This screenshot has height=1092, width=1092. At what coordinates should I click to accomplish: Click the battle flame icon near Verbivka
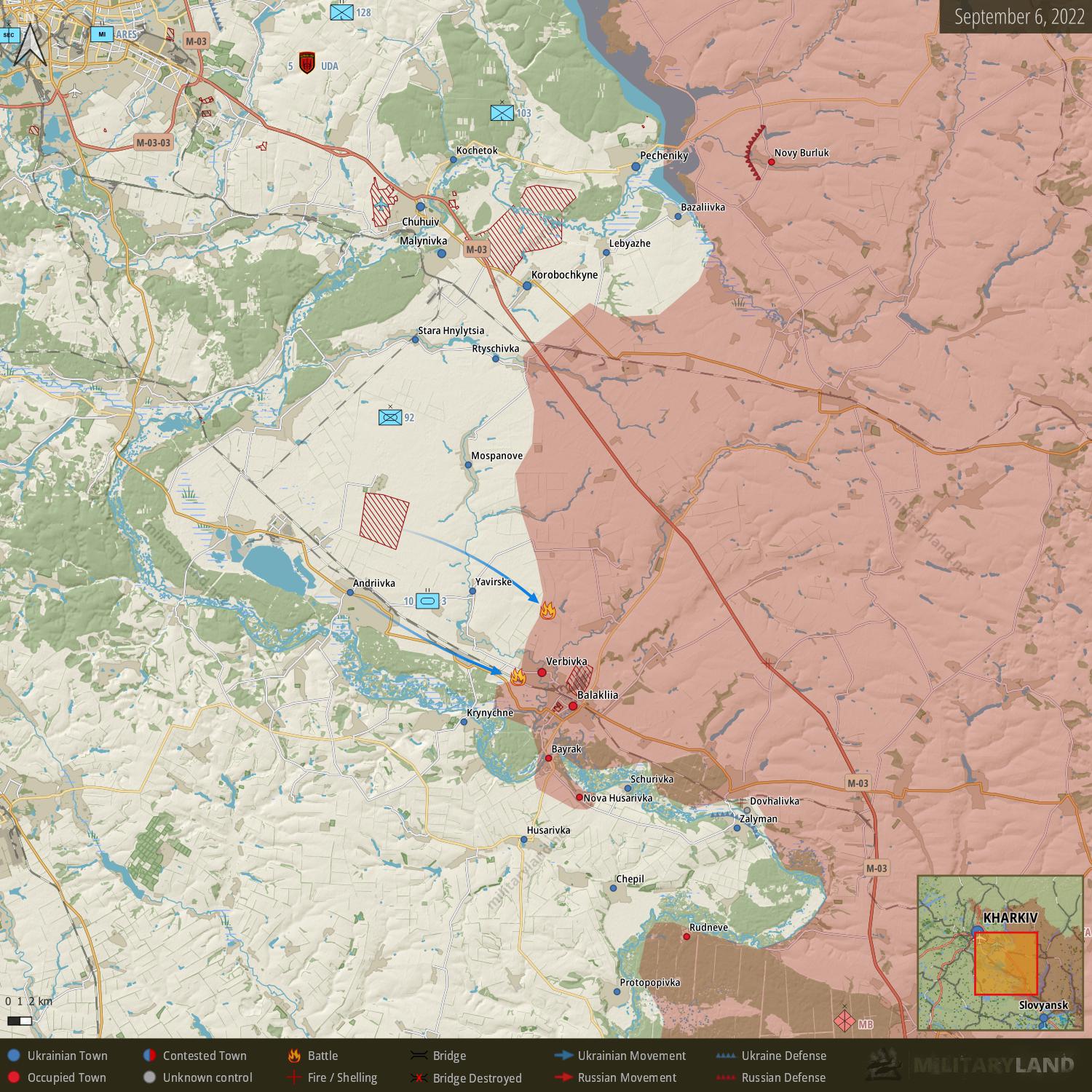[x=518, y=676]
